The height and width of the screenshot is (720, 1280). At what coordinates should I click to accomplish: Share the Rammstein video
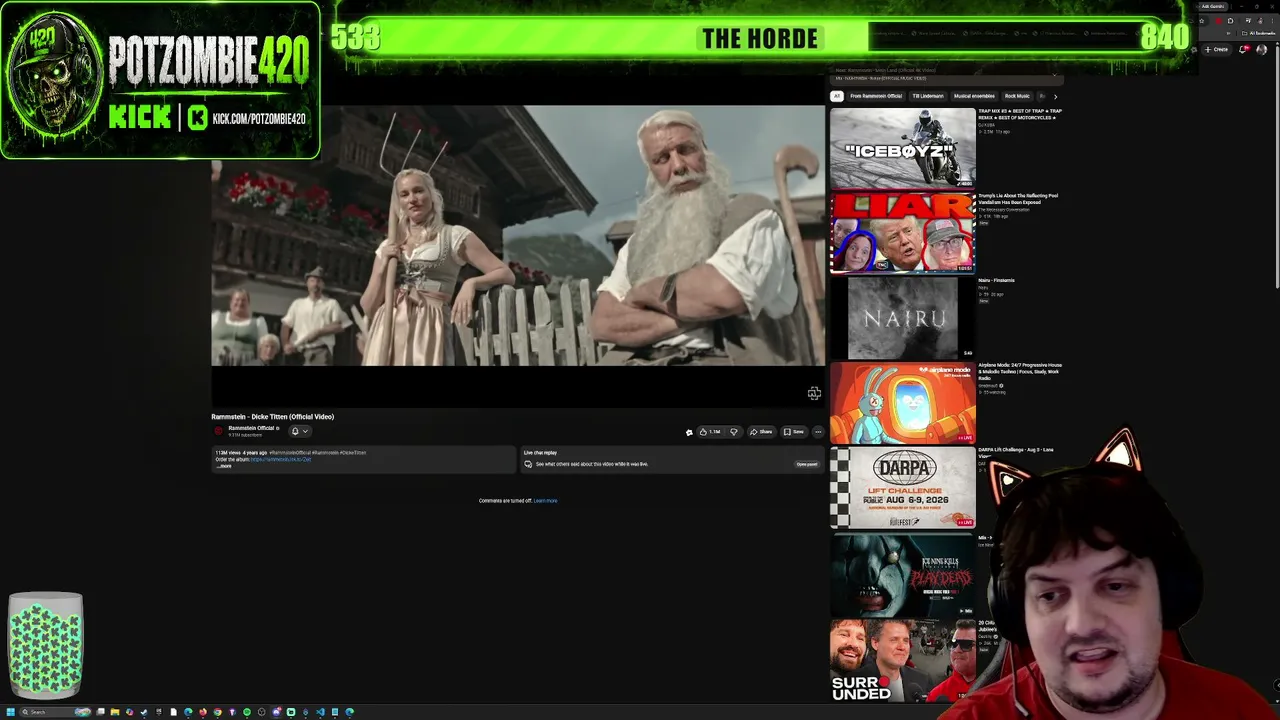click(x=761, y=432)
